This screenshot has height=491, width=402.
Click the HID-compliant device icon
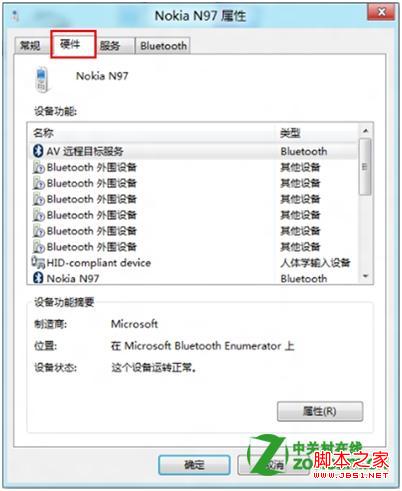point(38,263)
